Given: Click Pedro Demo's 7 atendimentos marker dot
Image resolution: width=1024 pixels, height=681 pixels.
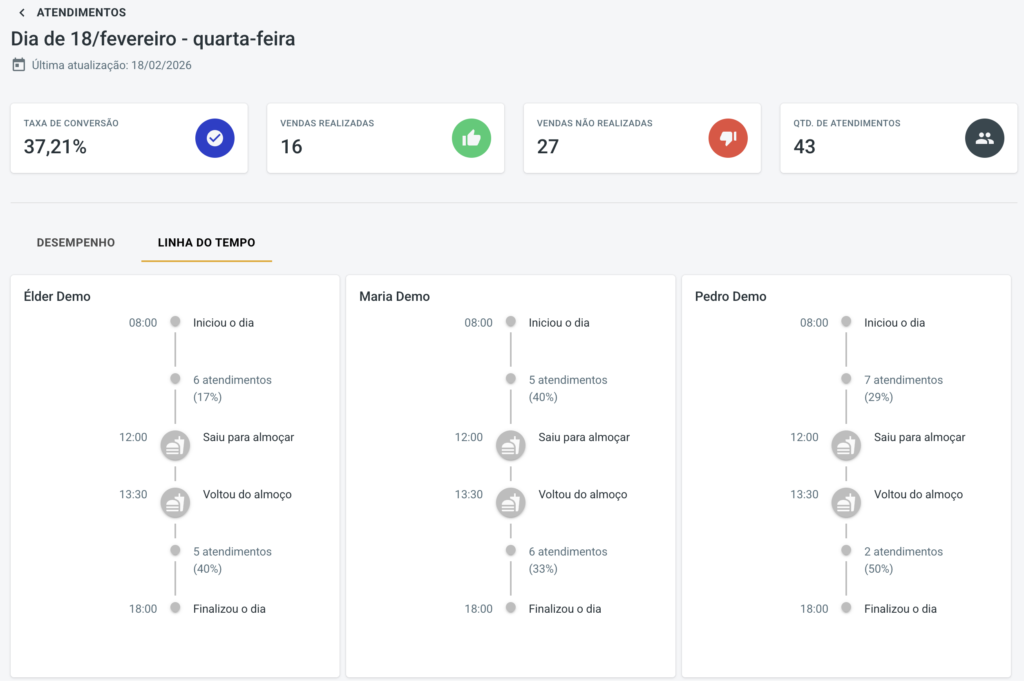Looking at the screenshot, I should [846, 379].
